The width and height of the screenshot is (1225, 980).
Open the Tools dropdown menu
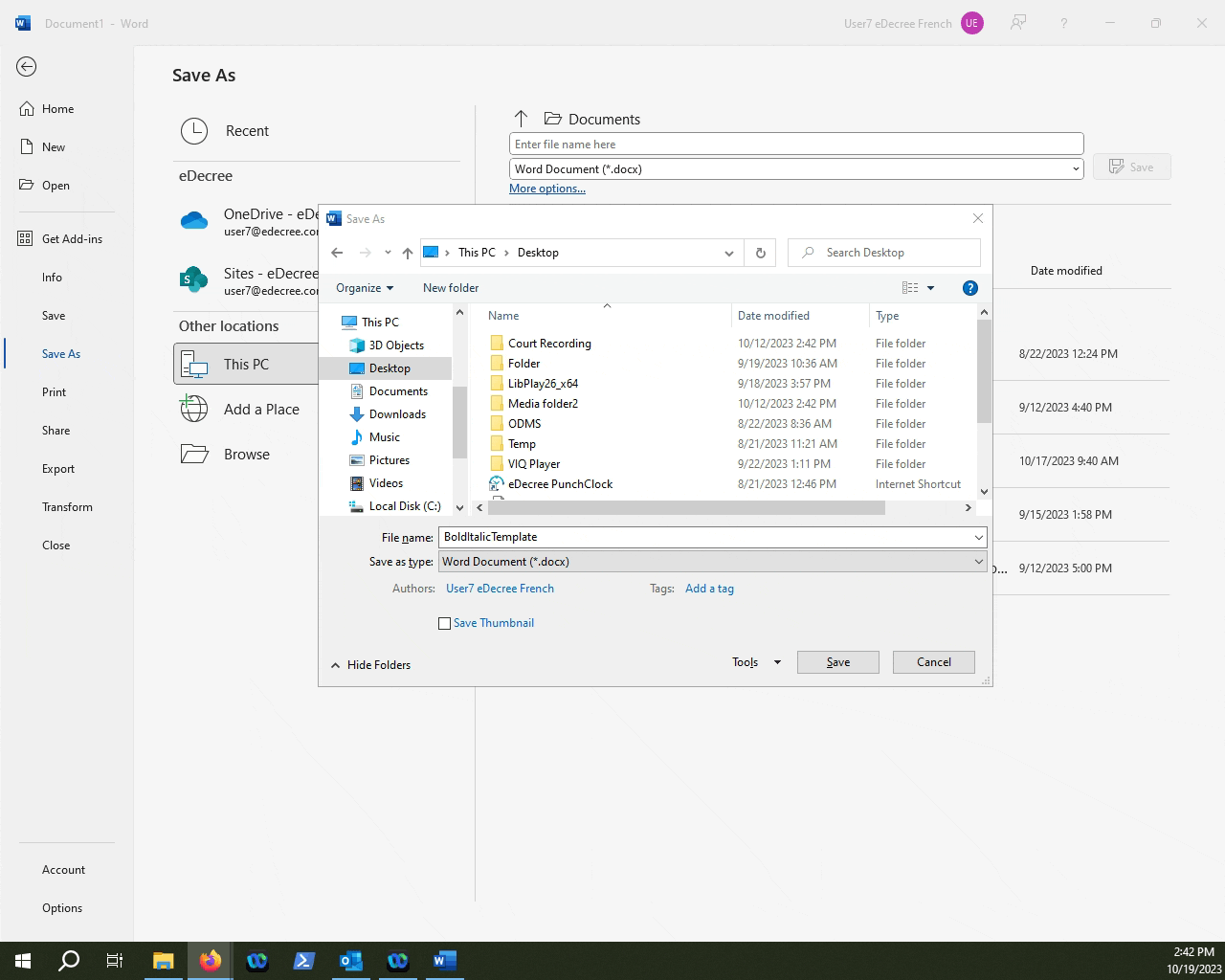(x=756, y=662)
